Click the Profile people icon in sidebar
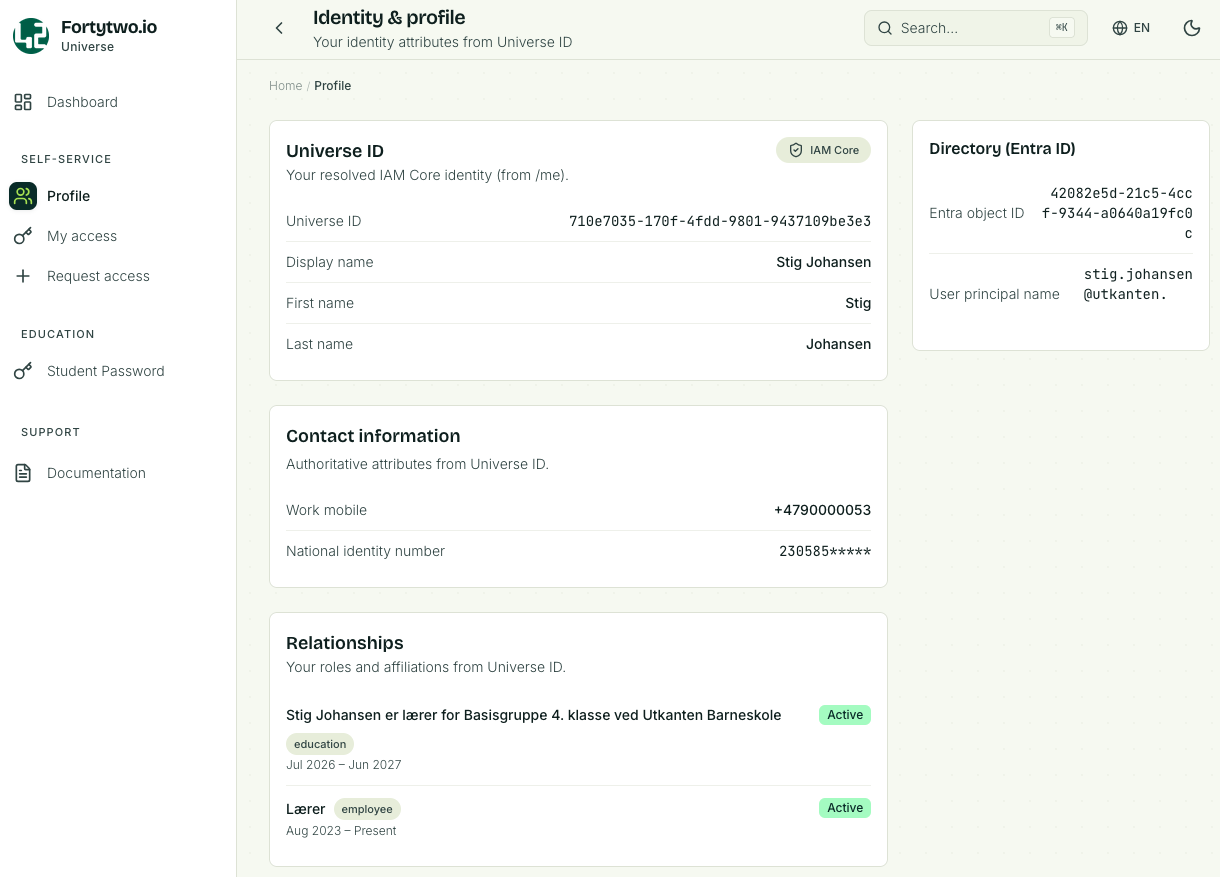This screenshot has width=1220, height=877. 23,196
